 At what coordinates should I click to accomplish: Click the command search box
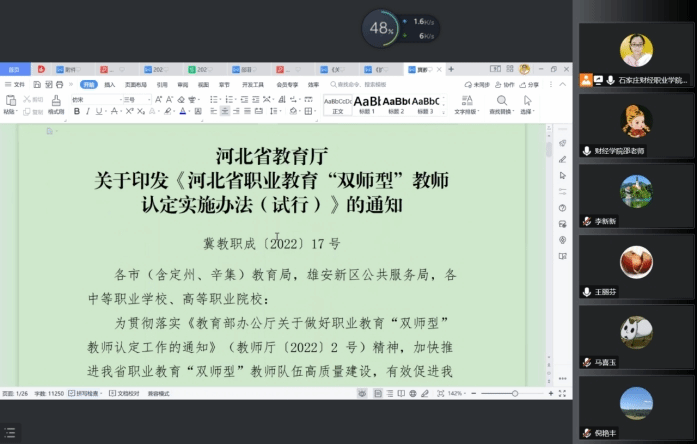(358, 84)
